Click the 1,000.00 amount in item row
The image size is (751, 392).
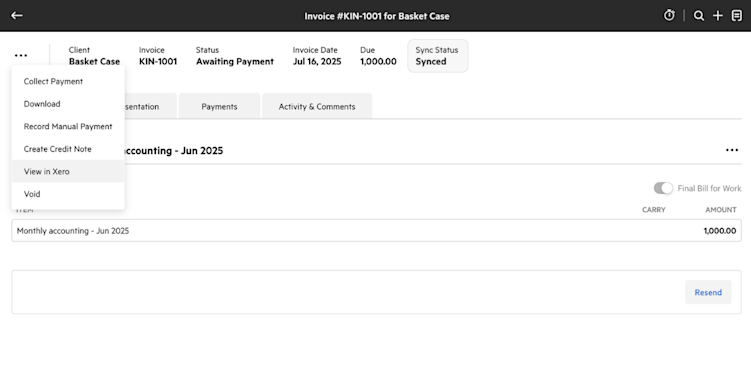click(x=719, y=231)
